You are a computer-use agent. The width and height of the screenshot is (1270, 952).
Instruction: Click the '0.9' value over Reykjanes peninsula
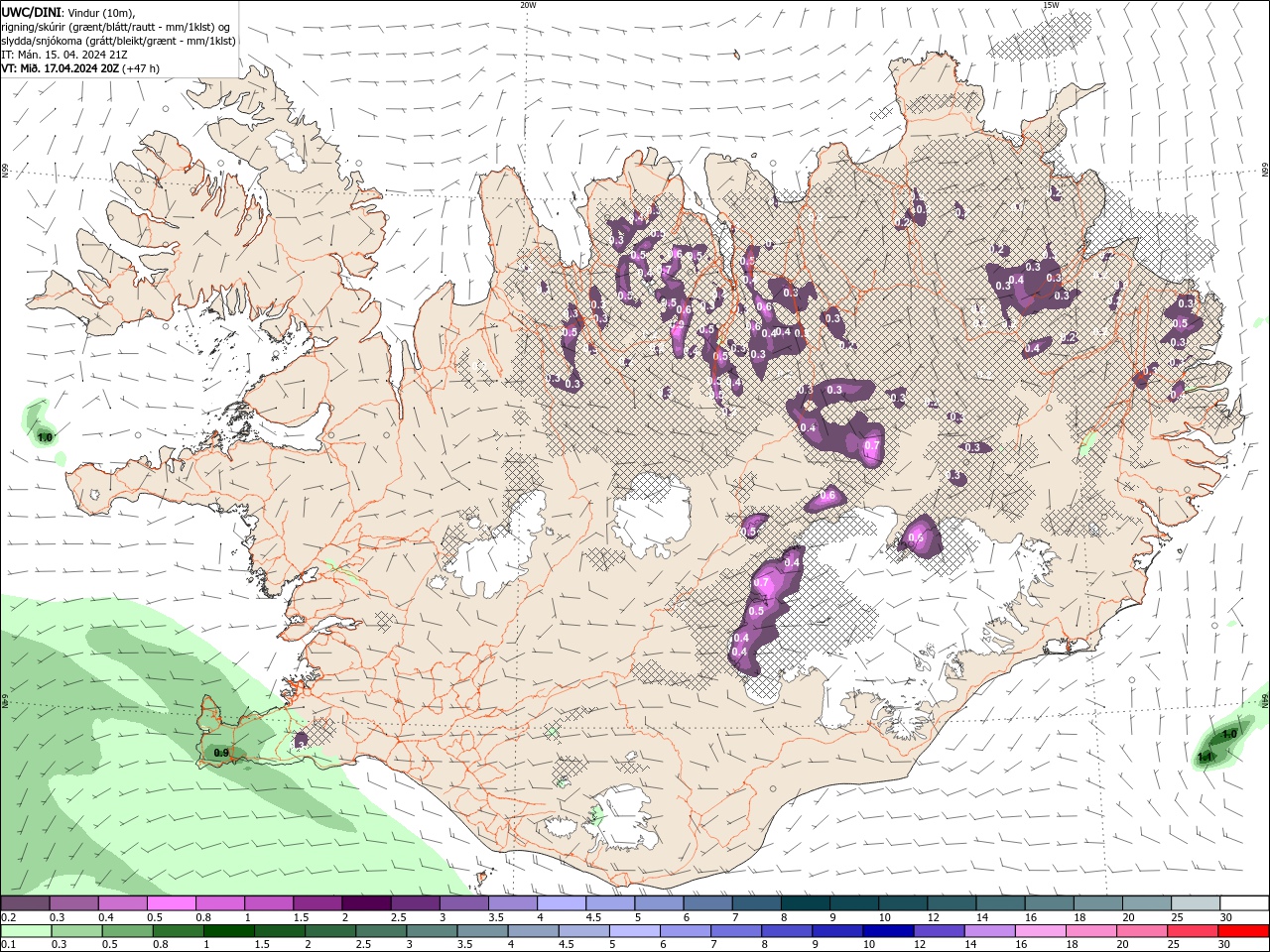[x=221, y=754]
